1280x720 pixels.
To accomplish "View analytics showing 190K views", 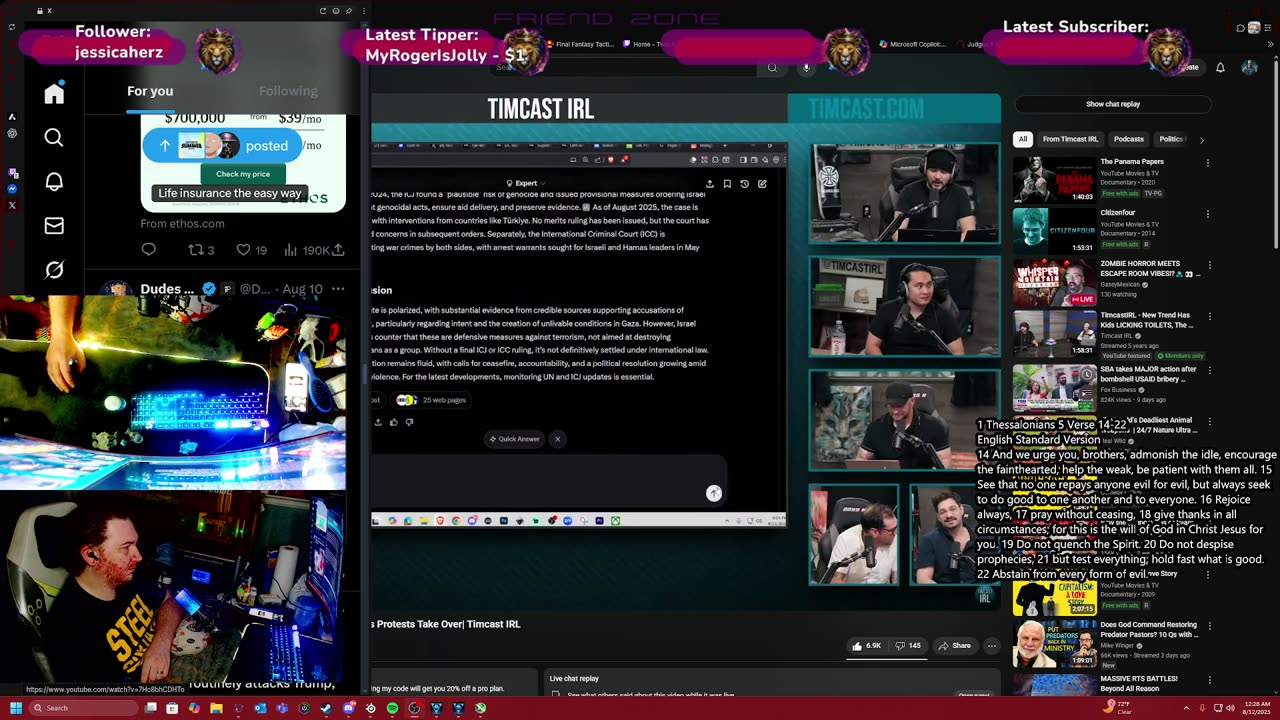I will click(307, 250).
